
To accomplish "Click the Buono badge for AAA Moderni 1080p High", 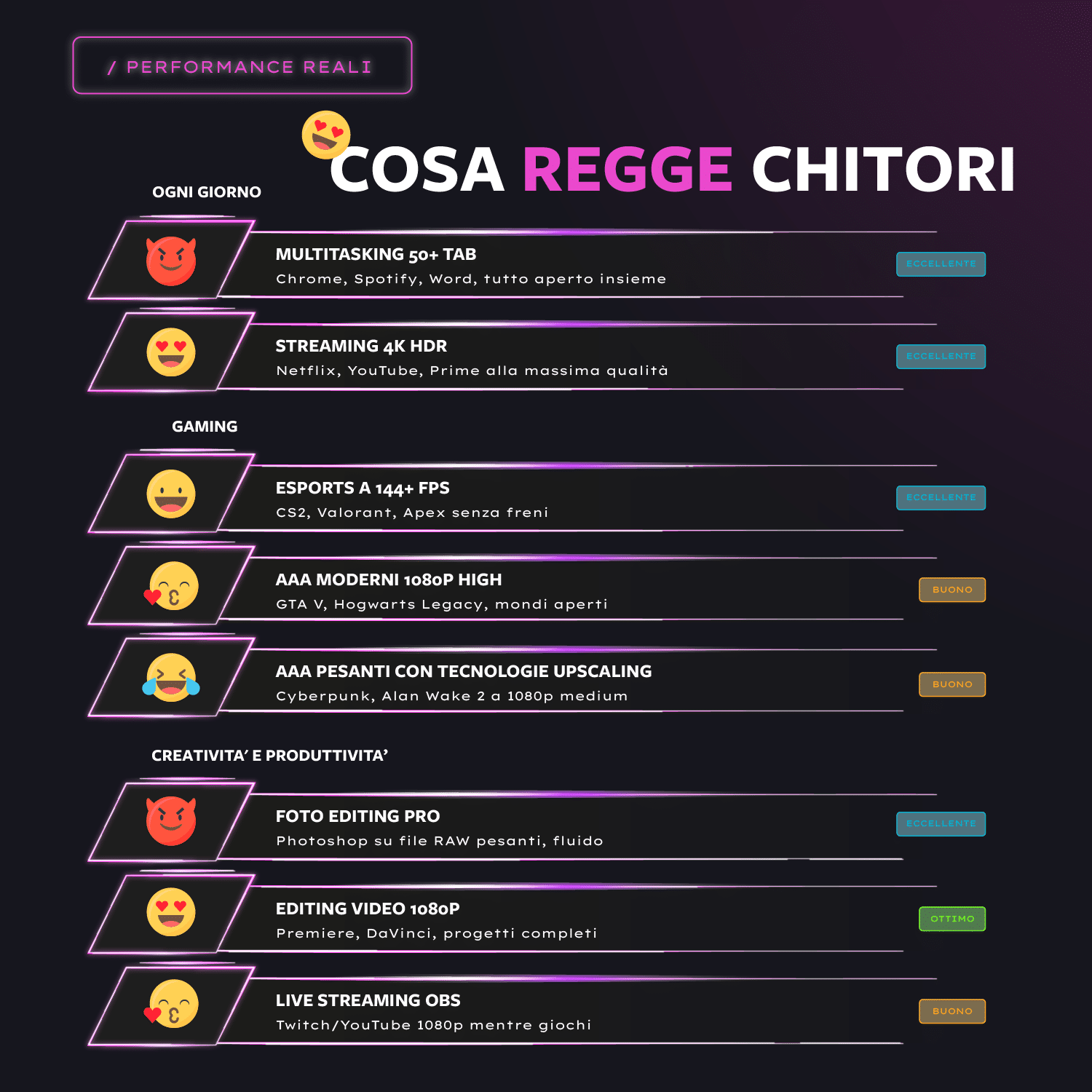I will point(952,590).
